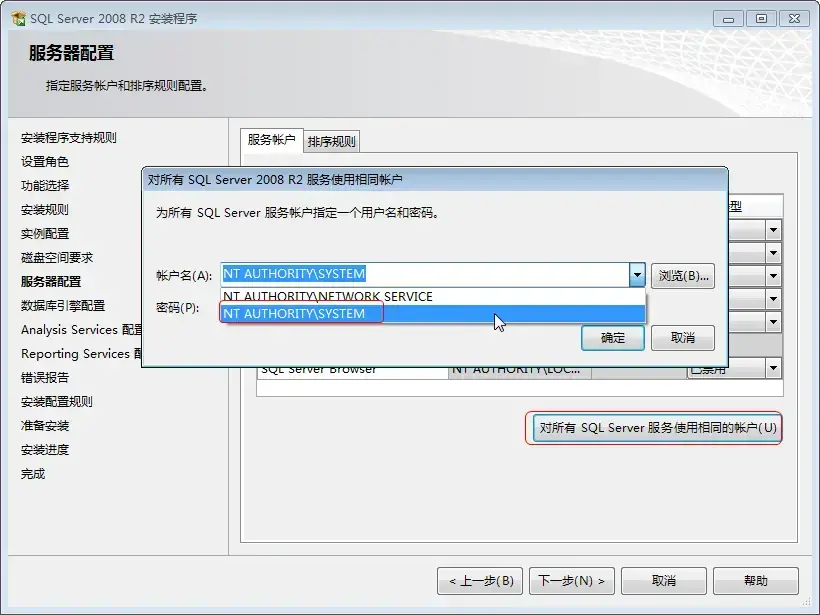Minimize the SQL Server setup window
The image size is (820, 615).
tap(728, 19)
